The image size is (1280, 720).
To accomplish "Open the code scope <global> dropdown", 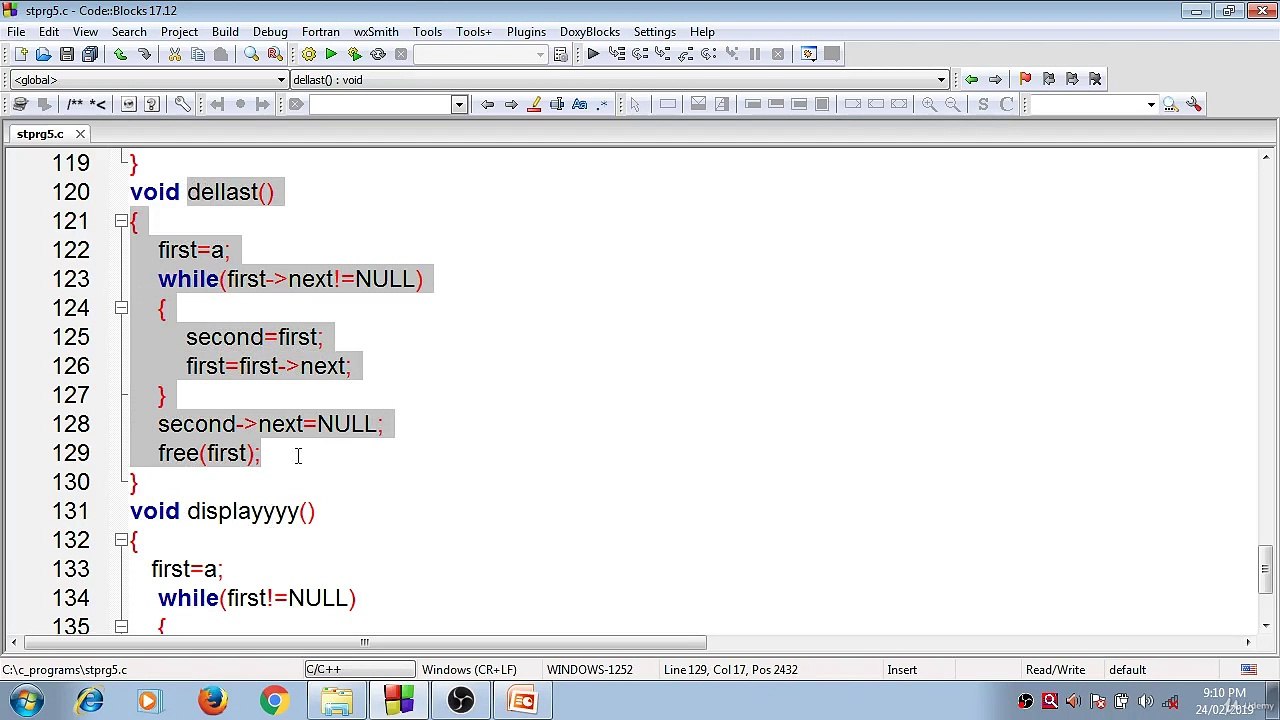I will tap(147, 80).
